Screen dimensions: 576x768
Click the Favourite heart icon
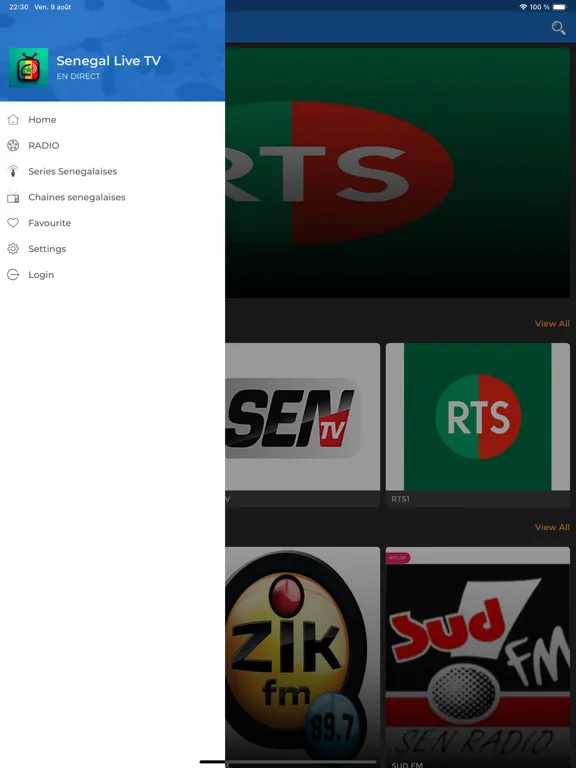[13, 223]
